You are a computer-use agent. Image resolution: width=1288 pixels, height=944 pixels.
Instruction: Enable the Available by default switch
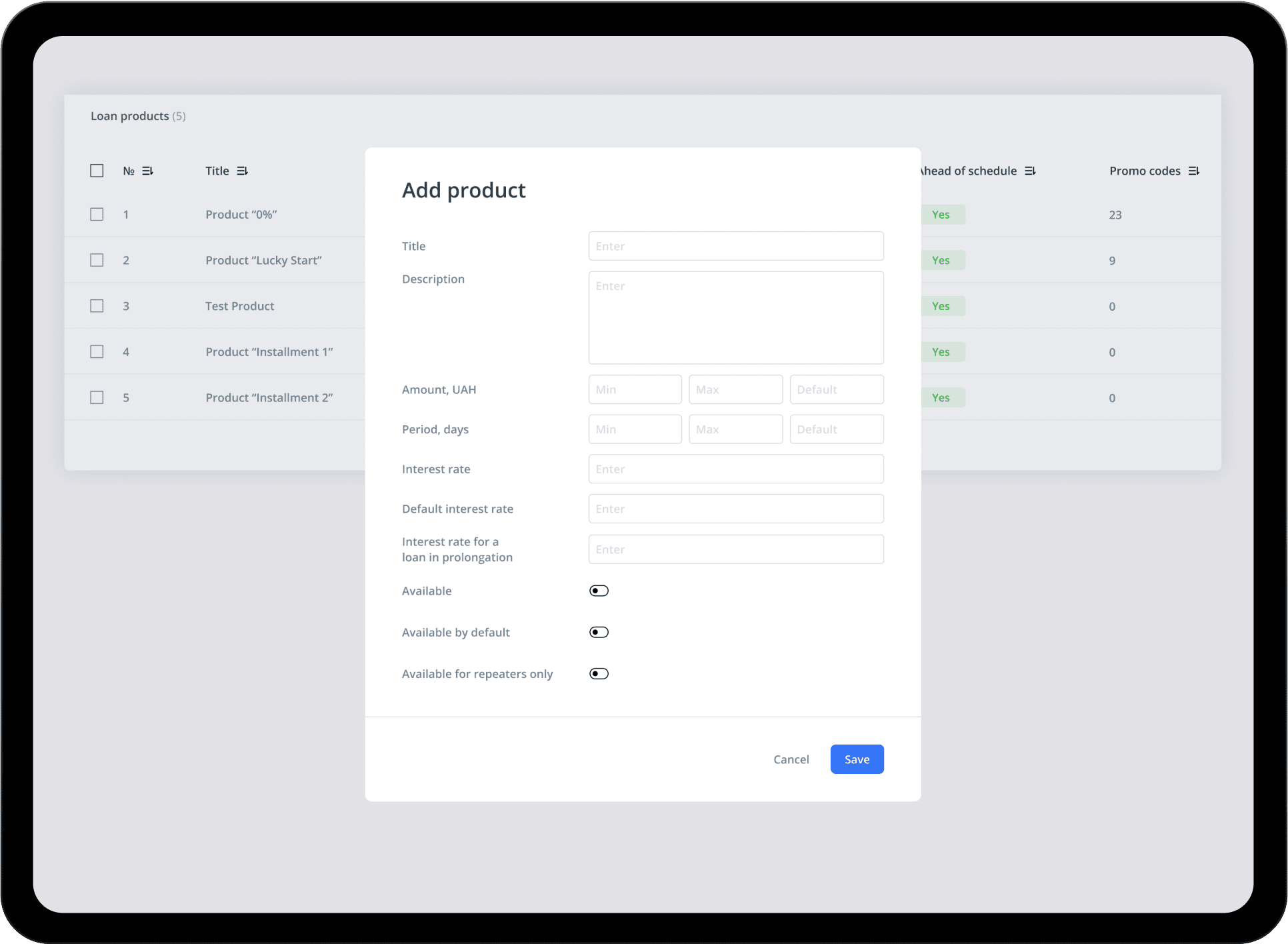tap(599, 632)
